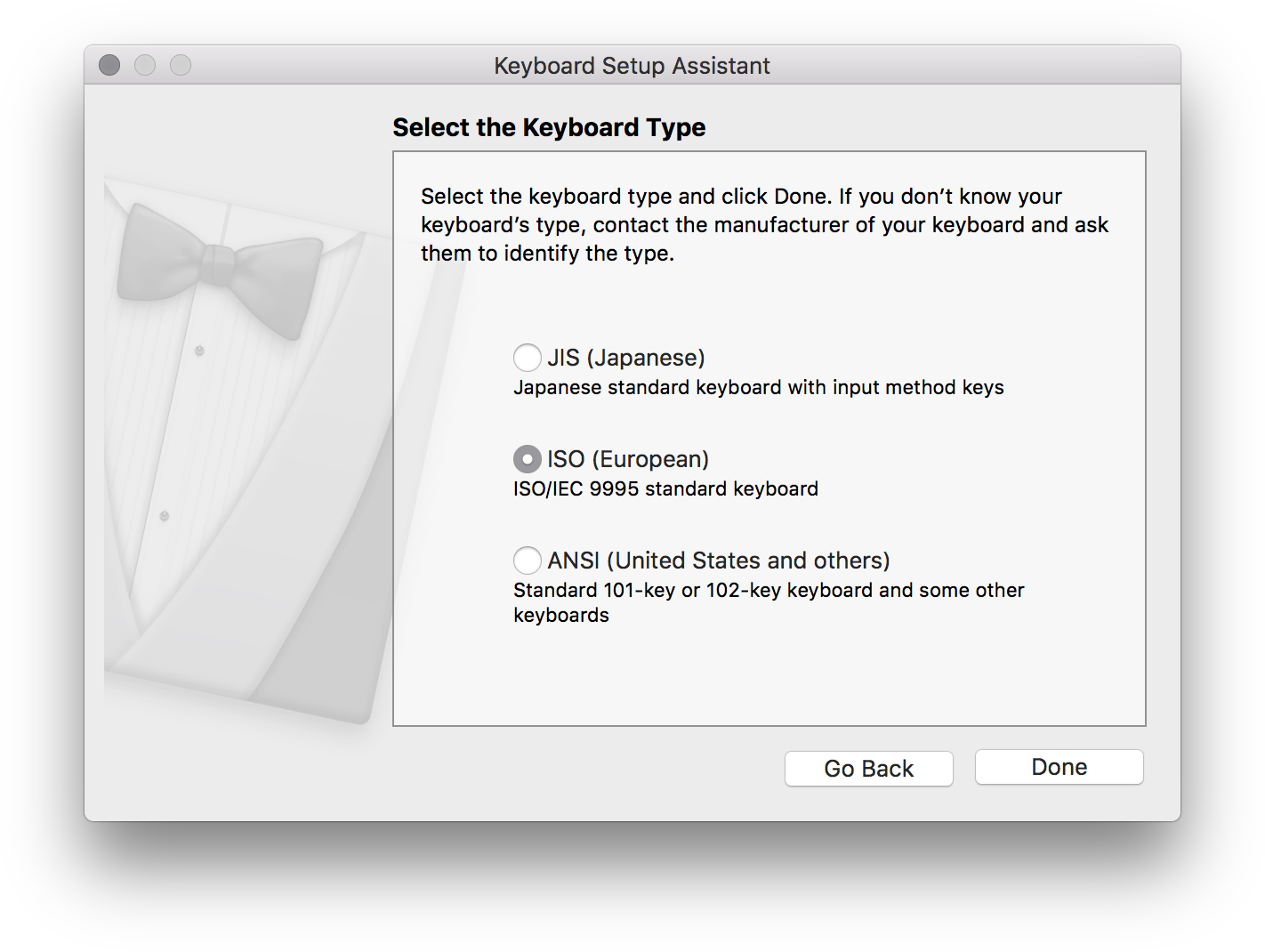Click the minimize window button

145,66
